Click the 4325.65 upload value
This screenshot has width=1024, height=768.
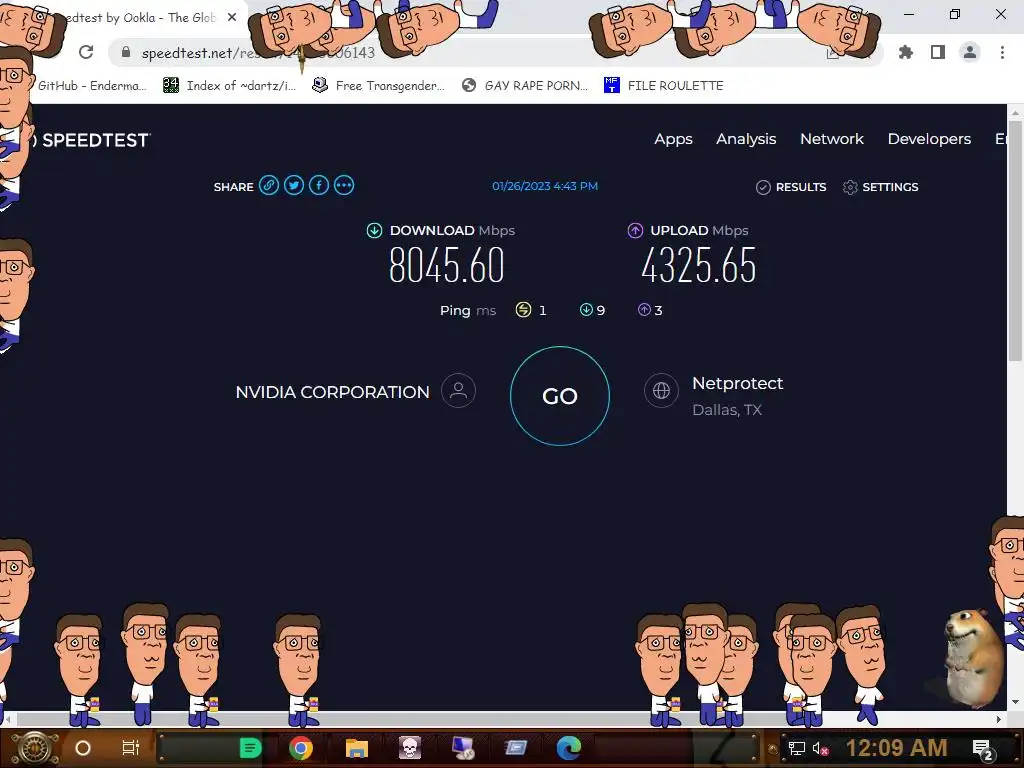pyautogui.click(x=699, y=265)
